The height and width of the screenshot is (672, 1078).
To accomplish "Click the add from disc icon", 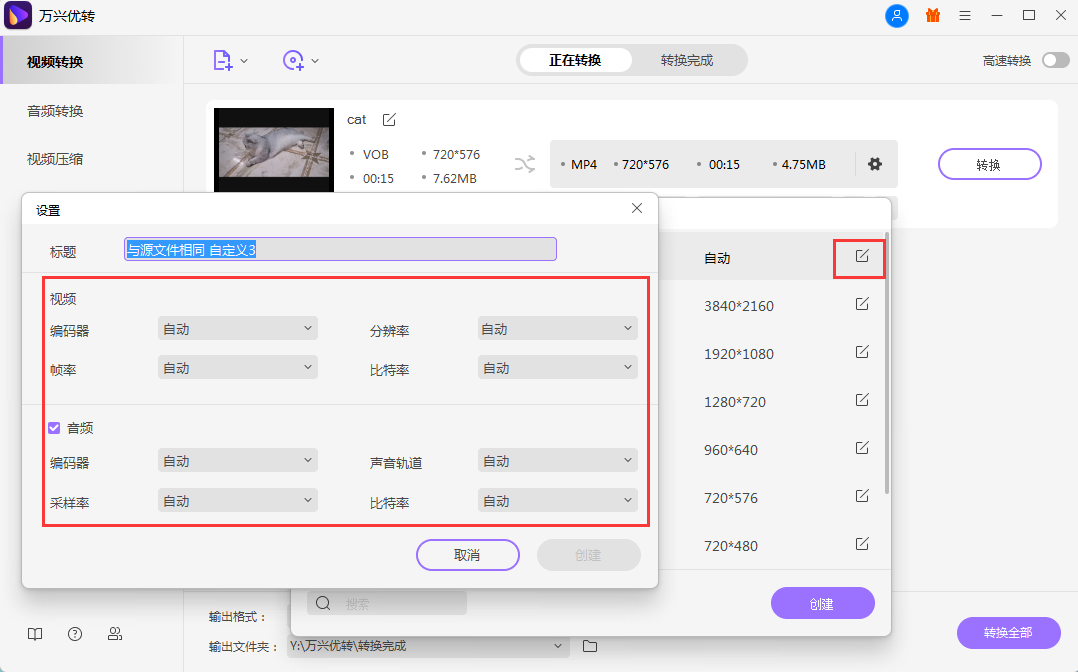I will pyautogui.click(x=294, y=61).
